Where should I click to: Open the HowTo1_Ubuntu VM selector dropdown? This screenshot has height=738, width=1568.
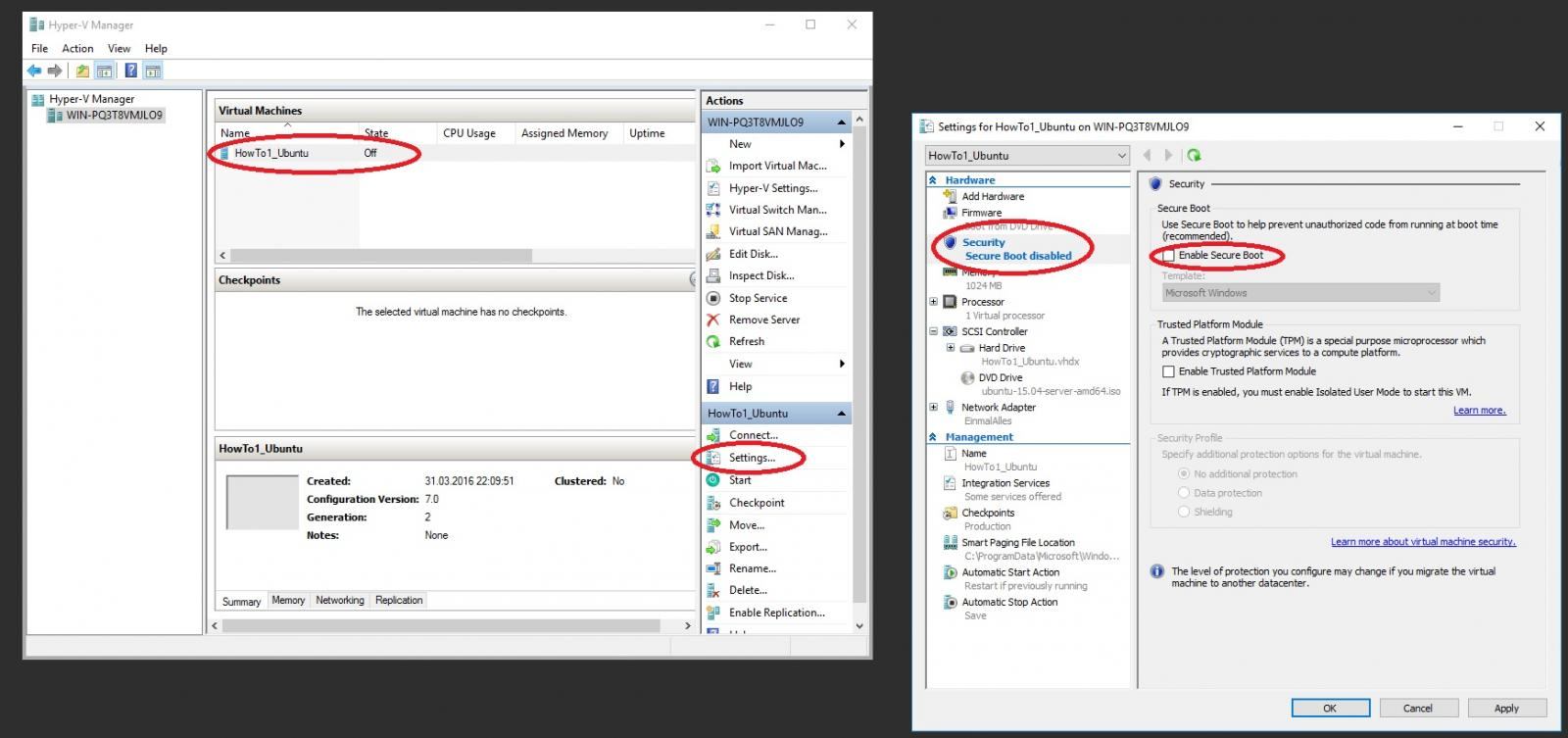[1027, 155]
